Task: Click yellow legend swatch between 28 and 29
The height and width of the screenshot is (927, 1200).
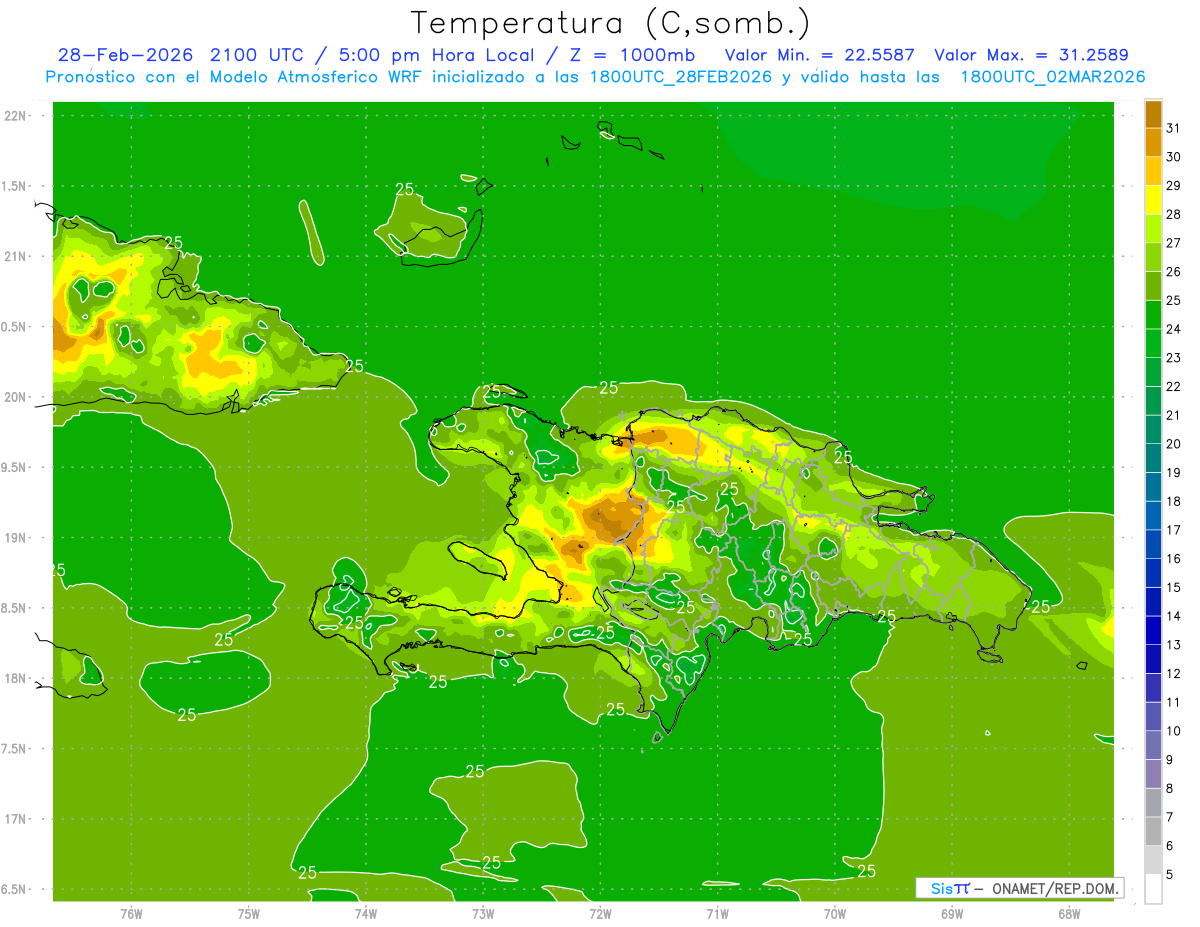Action: [x=1153, y=200]
